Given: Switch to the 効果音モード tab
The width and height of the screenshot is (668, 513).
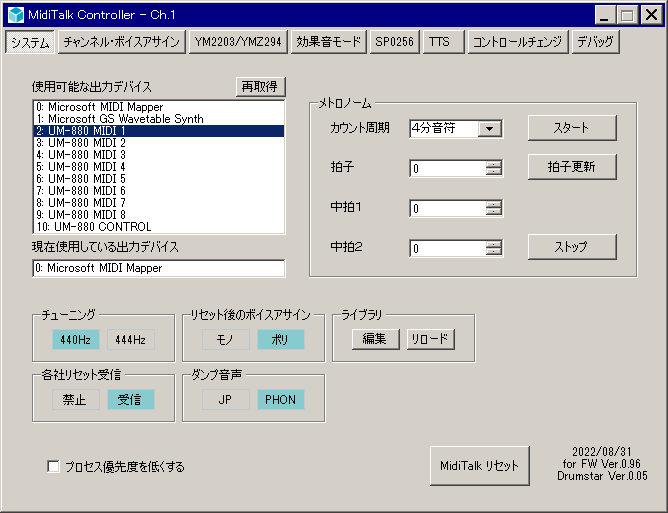Looking at the screenshot, I should [328, 42].
